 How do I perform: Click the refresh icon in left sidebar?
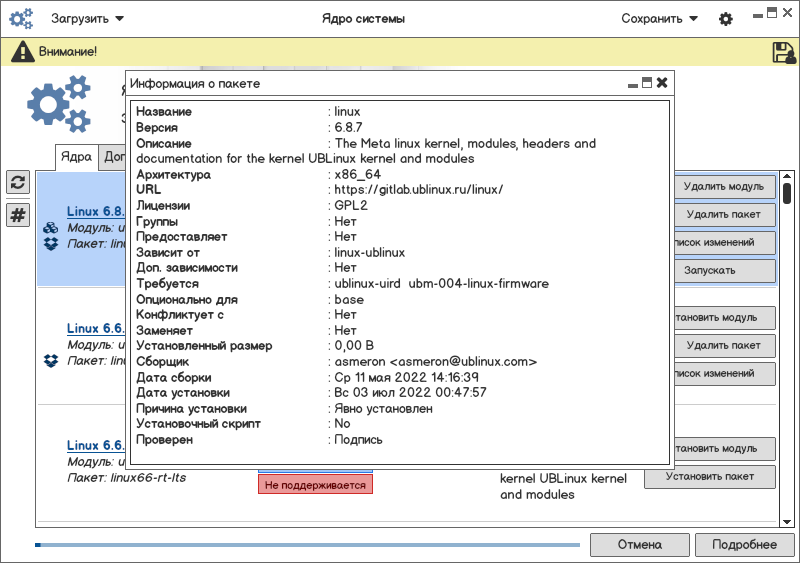pyautogui.click(x=18, y=182)
